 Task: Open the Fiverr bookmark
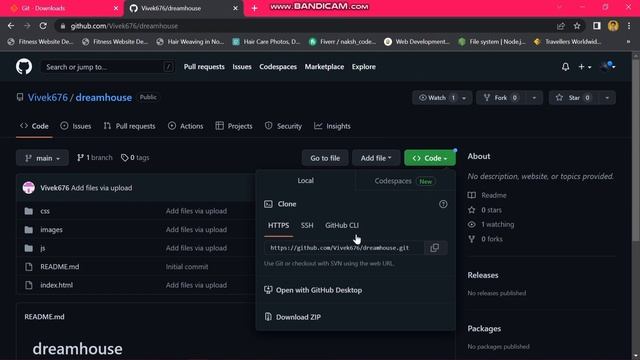coord(342,42)
